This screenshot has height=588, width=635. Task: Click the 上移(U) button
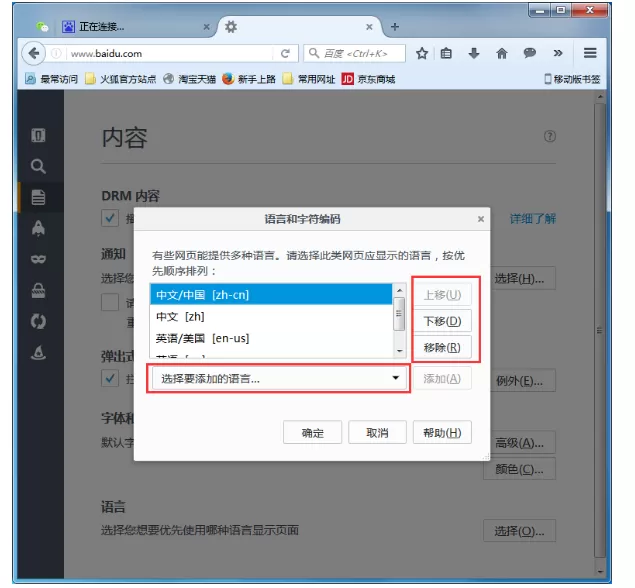tap(442, 295)
